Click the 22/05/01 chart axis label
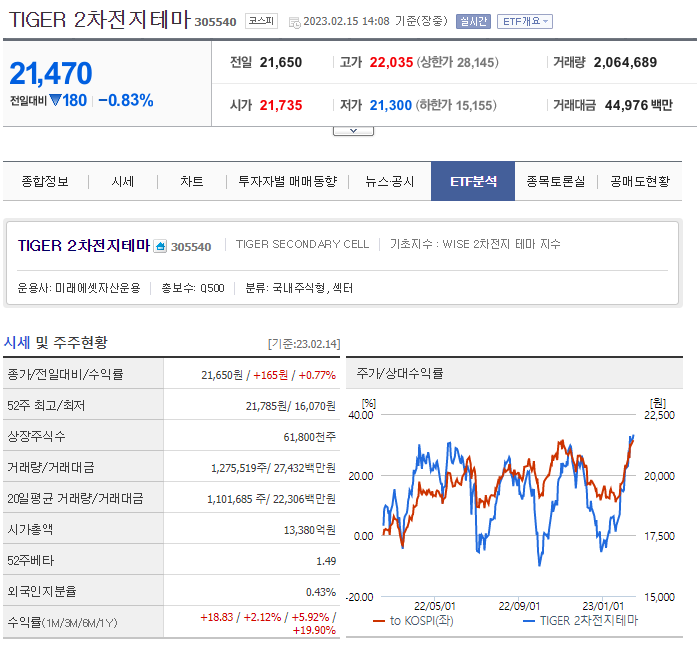This screenshot has width=697, height=652. tap(435, 606)
